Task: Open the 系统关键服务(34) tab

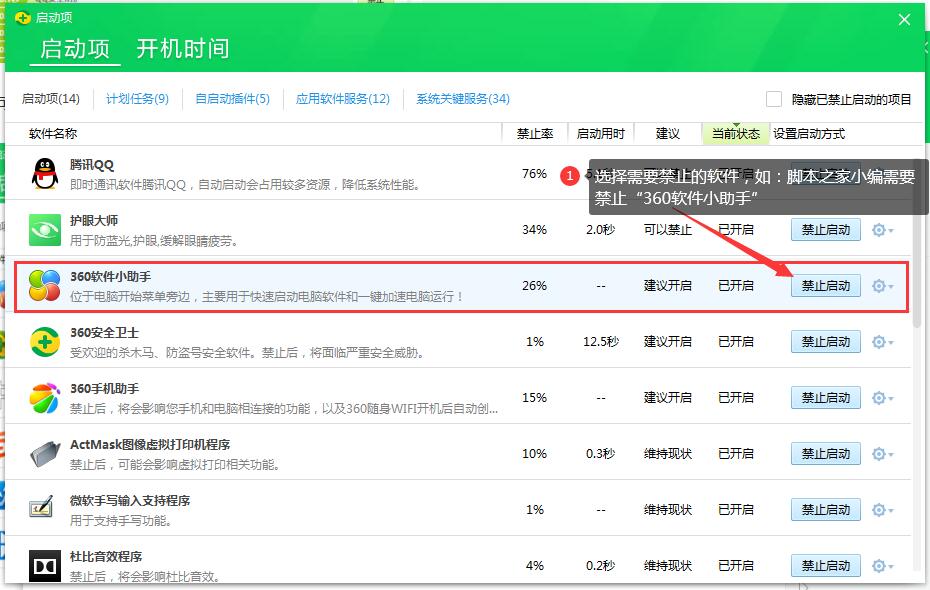Action: (463, 99)
